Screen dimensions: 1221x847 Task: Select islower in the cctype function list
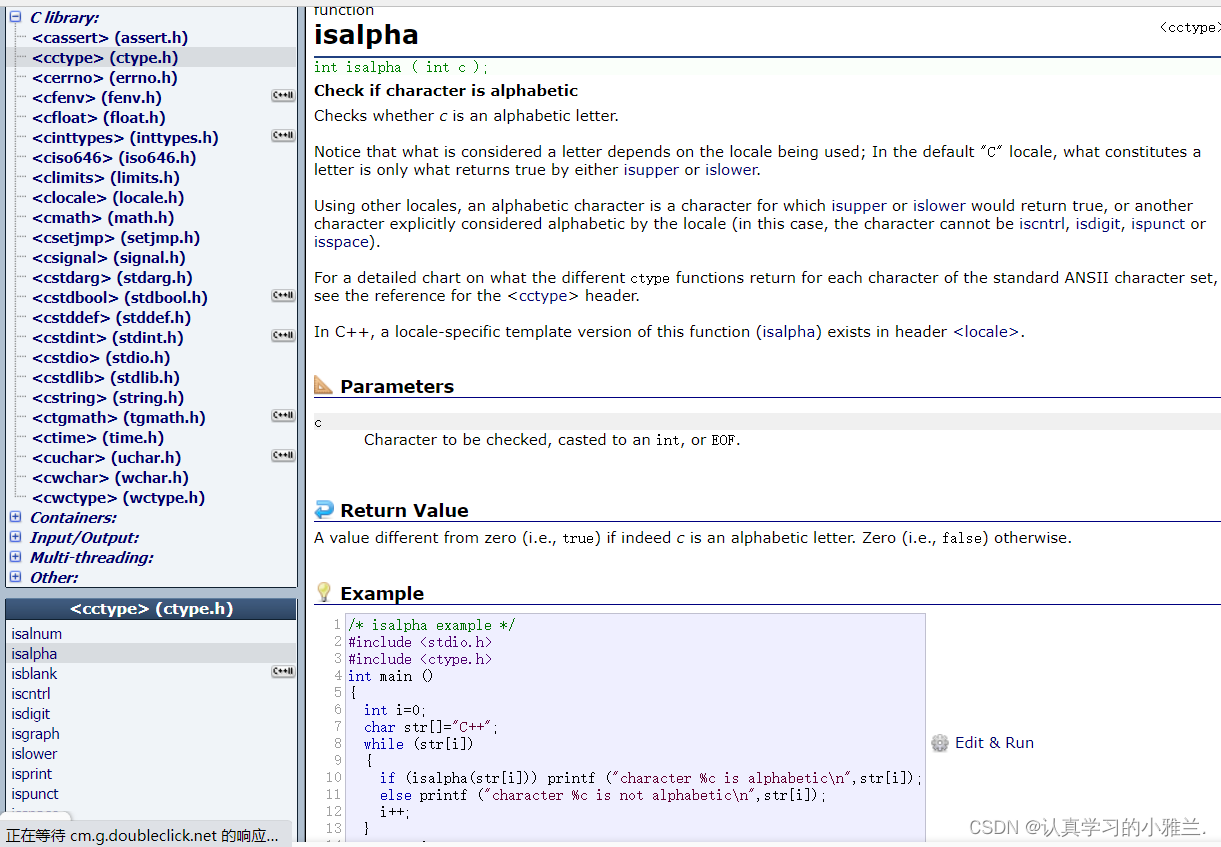pyautogui.click(x=34, y=754)
